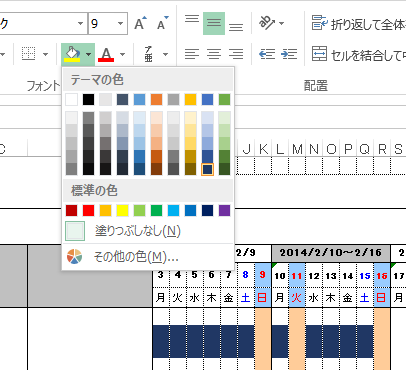Choose standard dark red color swatch
This screenshot has width=406, height=370.
[x=71, y=210]
